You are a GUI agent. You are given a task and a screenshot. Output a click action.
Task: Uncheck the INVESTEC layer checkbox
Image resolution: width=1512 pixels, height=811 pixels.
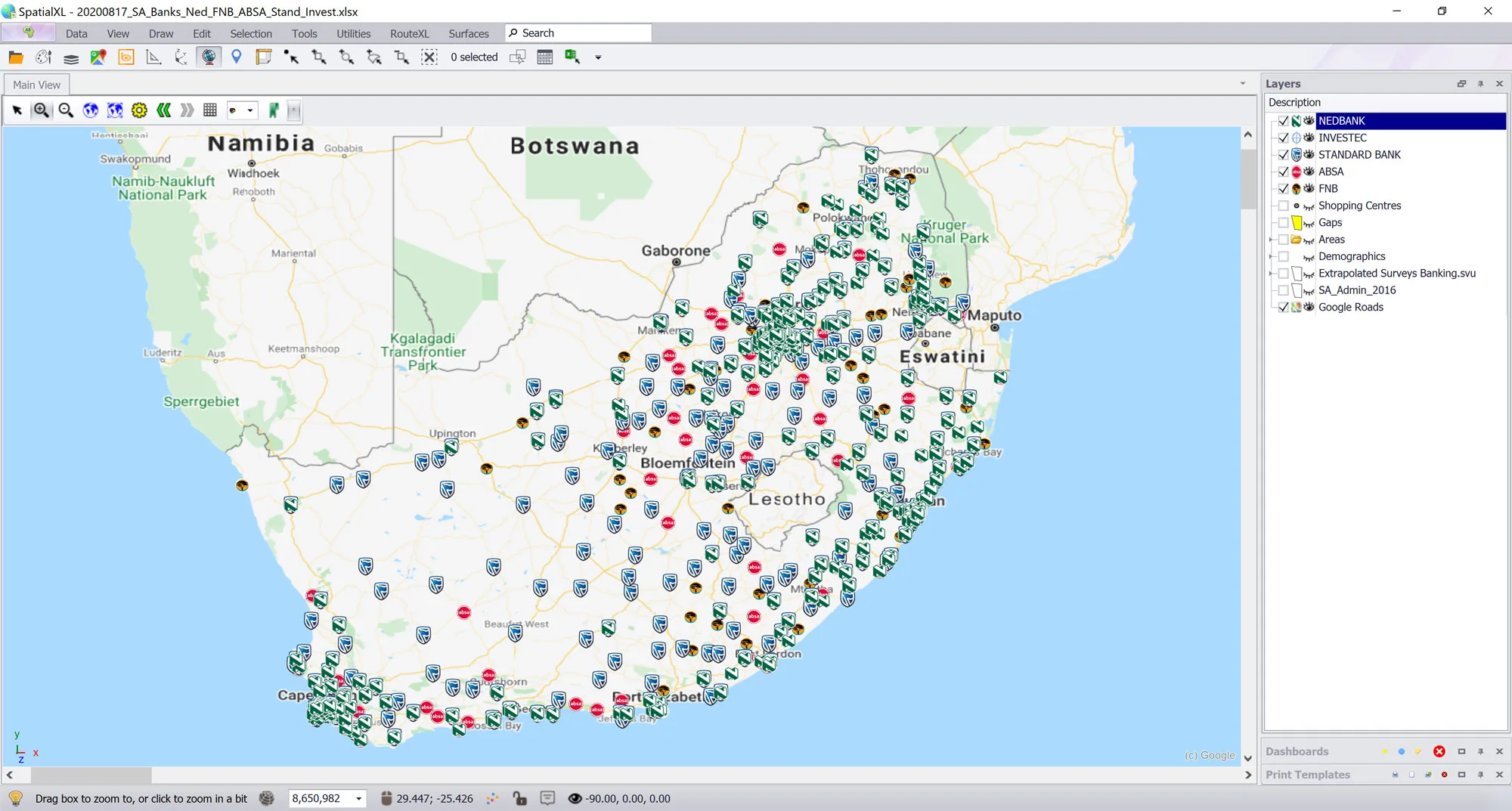pos(1284,138)
